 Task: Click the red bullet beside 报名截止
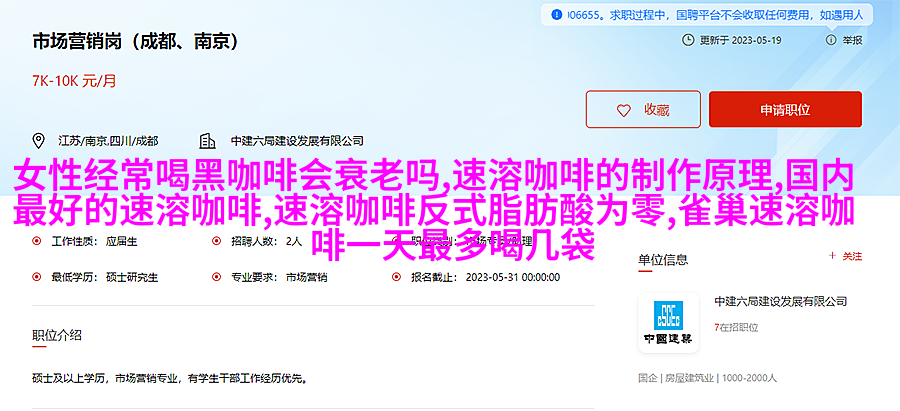[396, 277]
